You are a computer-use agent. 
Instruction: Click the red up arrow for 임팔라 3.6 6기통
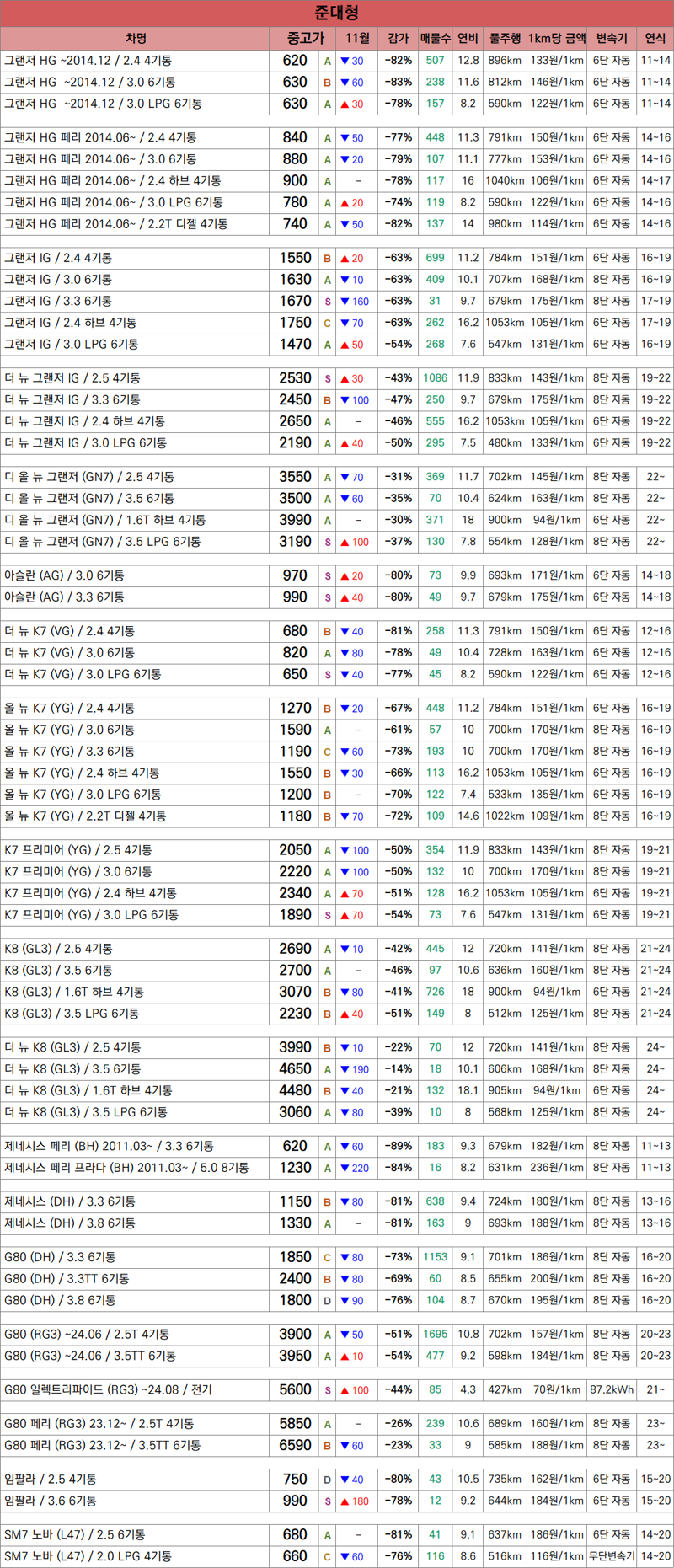[345, 1501]
